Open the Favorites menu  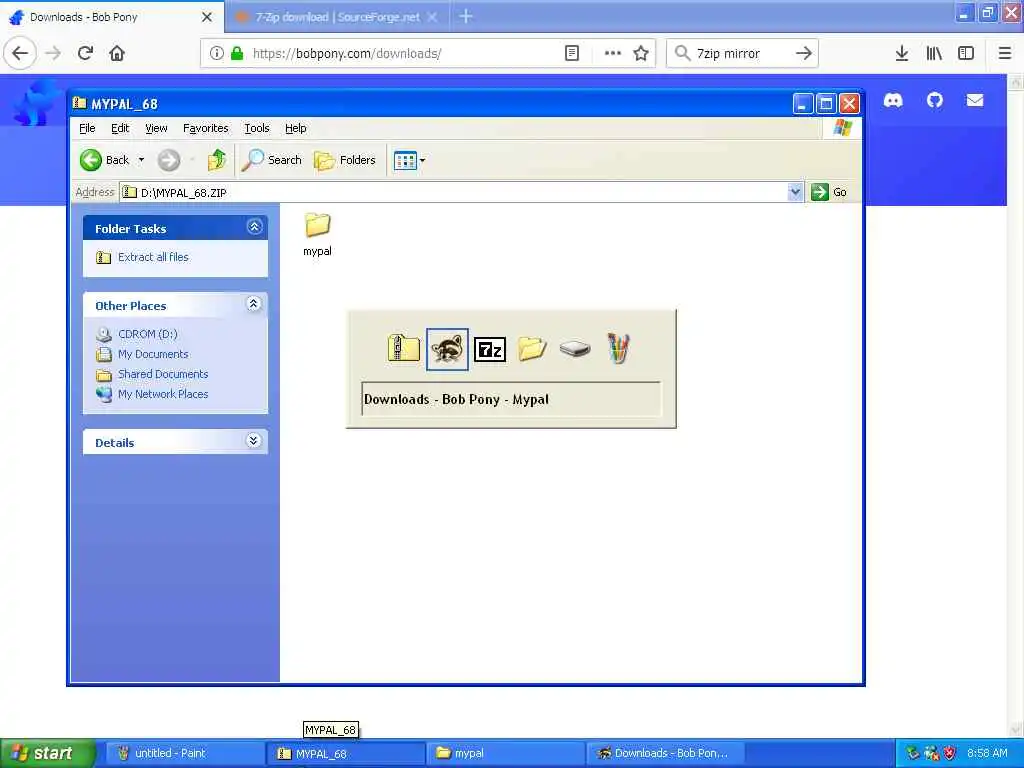point(206,128)
